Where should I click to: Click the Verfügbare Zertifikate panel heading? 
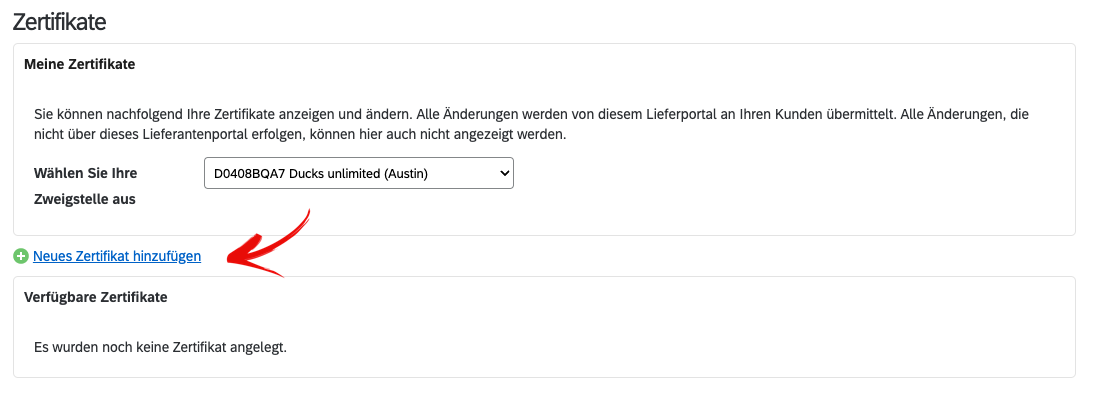point(96,297)
